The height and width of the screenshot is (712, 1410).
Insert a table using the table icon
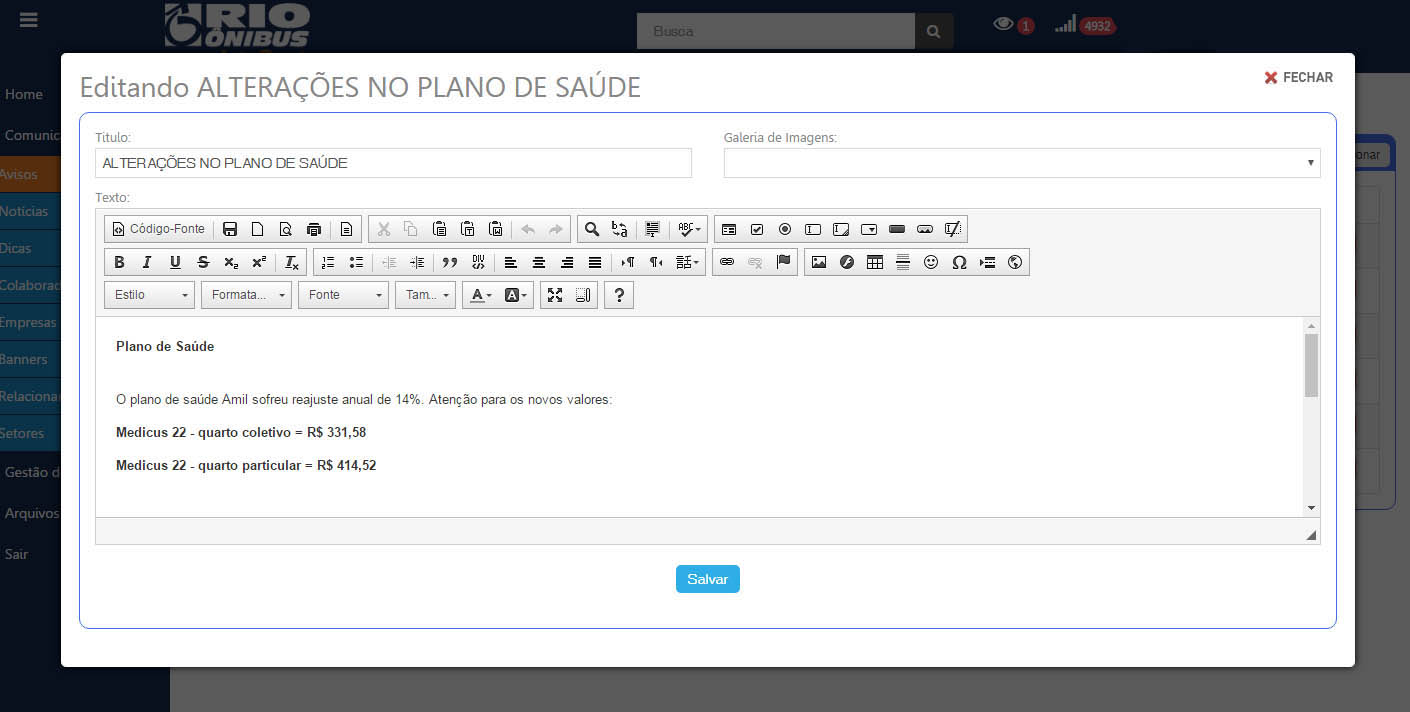[875, 262]
